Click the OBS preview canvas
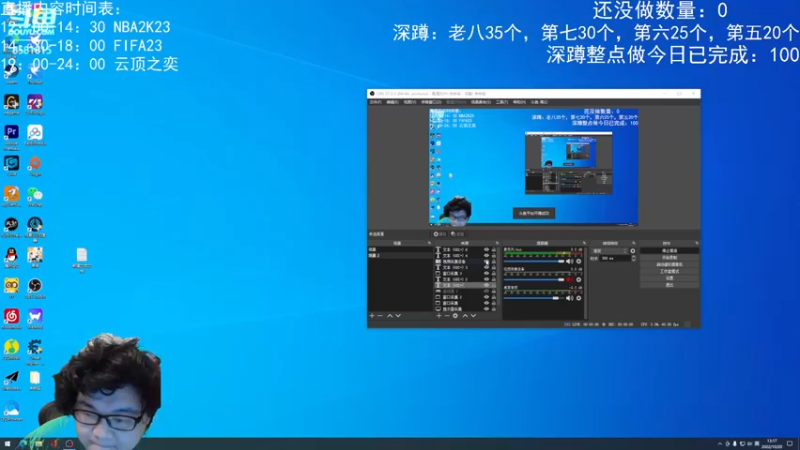Screen dimensions: 800x450 coord(533,167)
